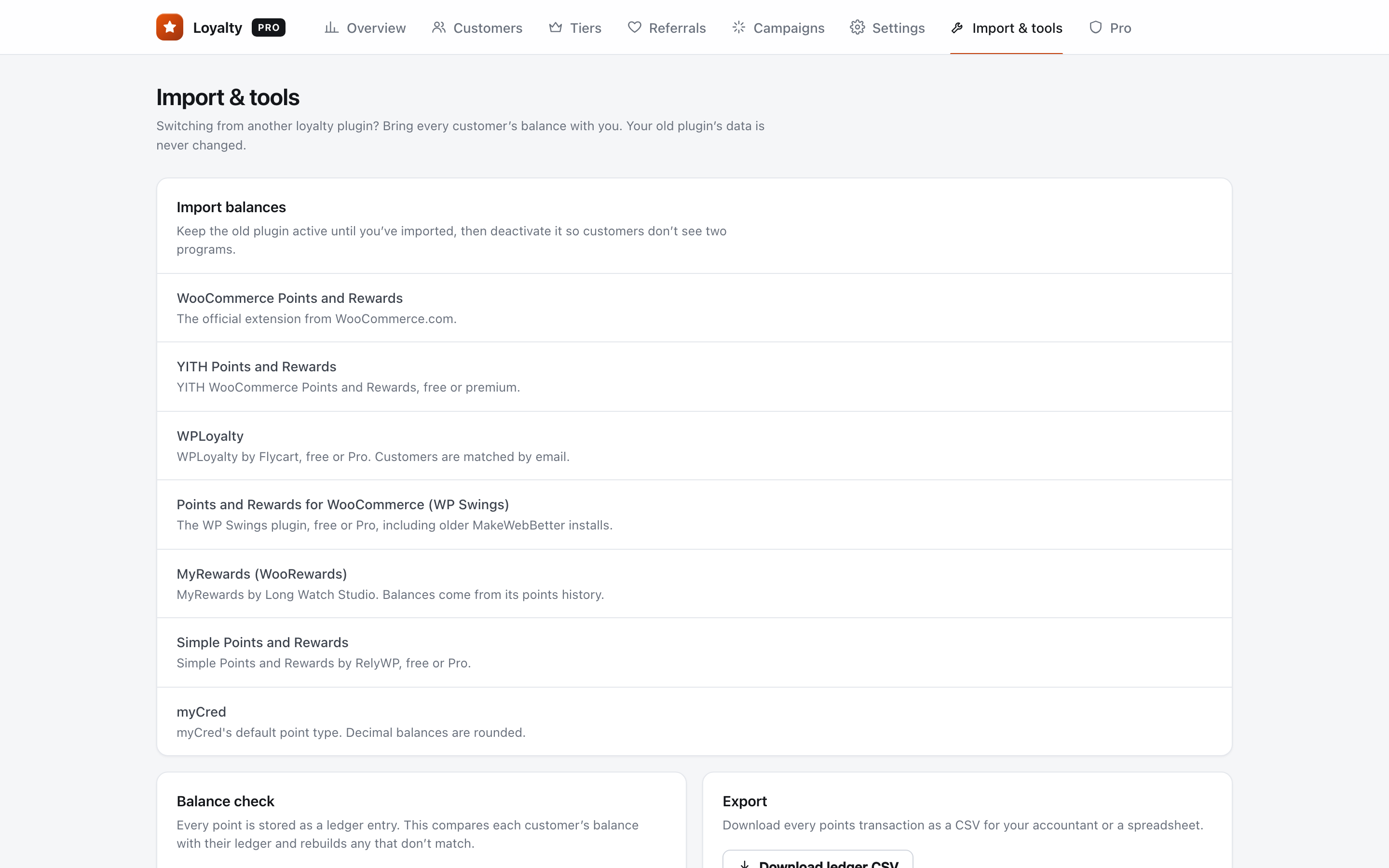Click the Settings gear icon
This screenshot has height=868, width=1389.
pos(857,27)
